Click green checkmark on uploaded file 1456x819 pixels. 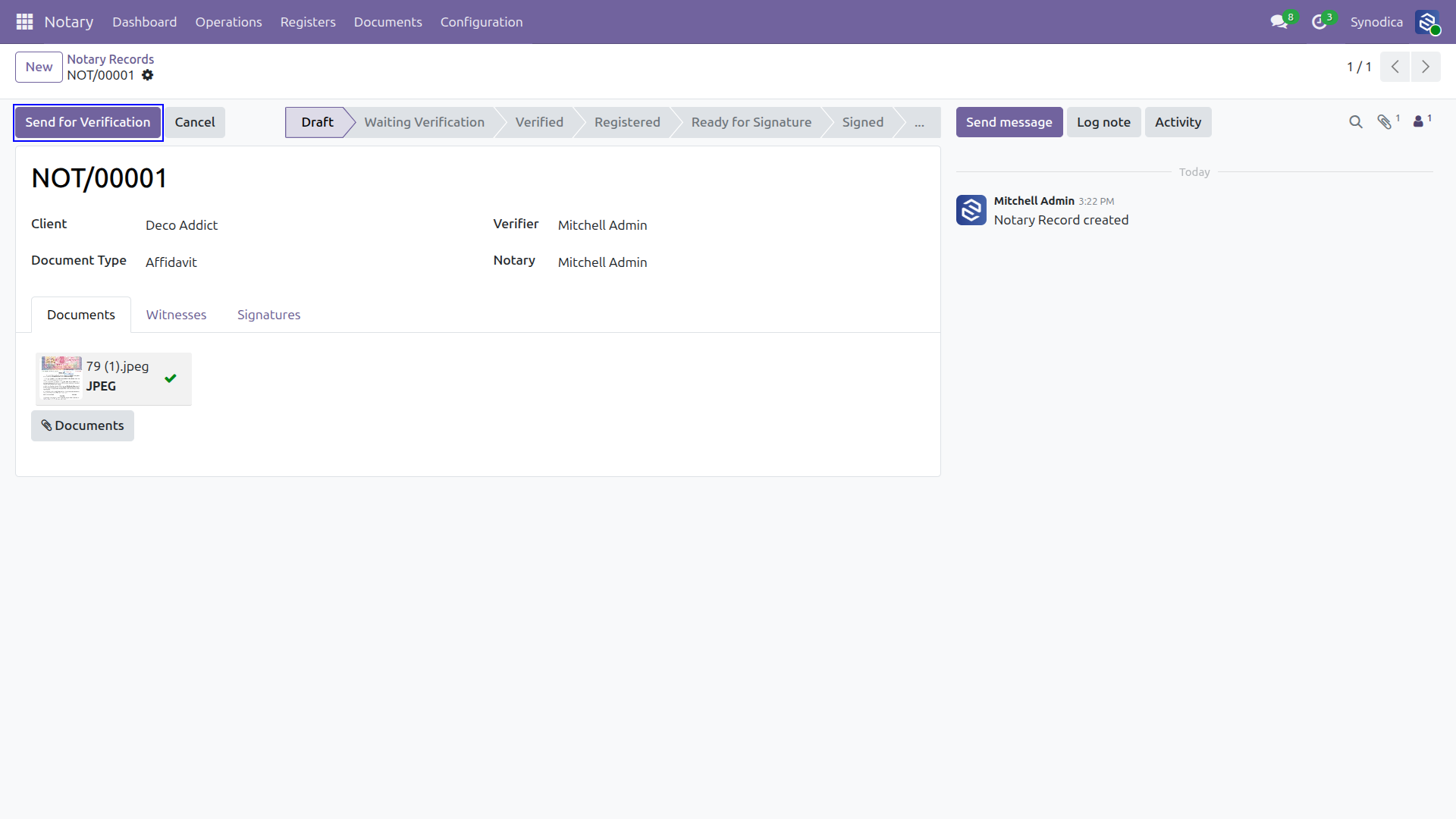(171, 378)
